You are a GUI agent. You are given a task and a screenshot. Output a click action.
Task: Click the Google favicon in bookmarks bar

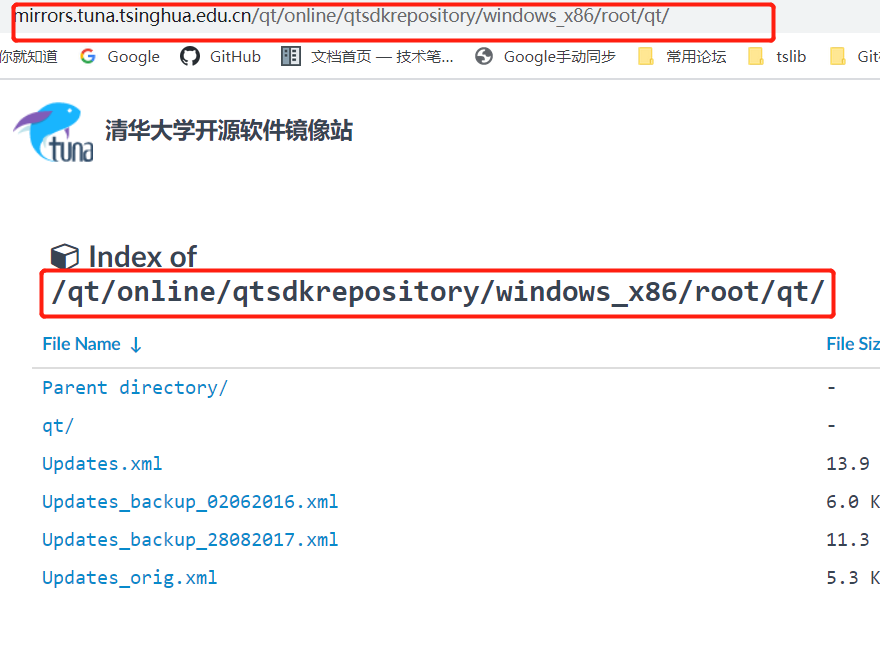pyautogui.click(x=88, y=56)
